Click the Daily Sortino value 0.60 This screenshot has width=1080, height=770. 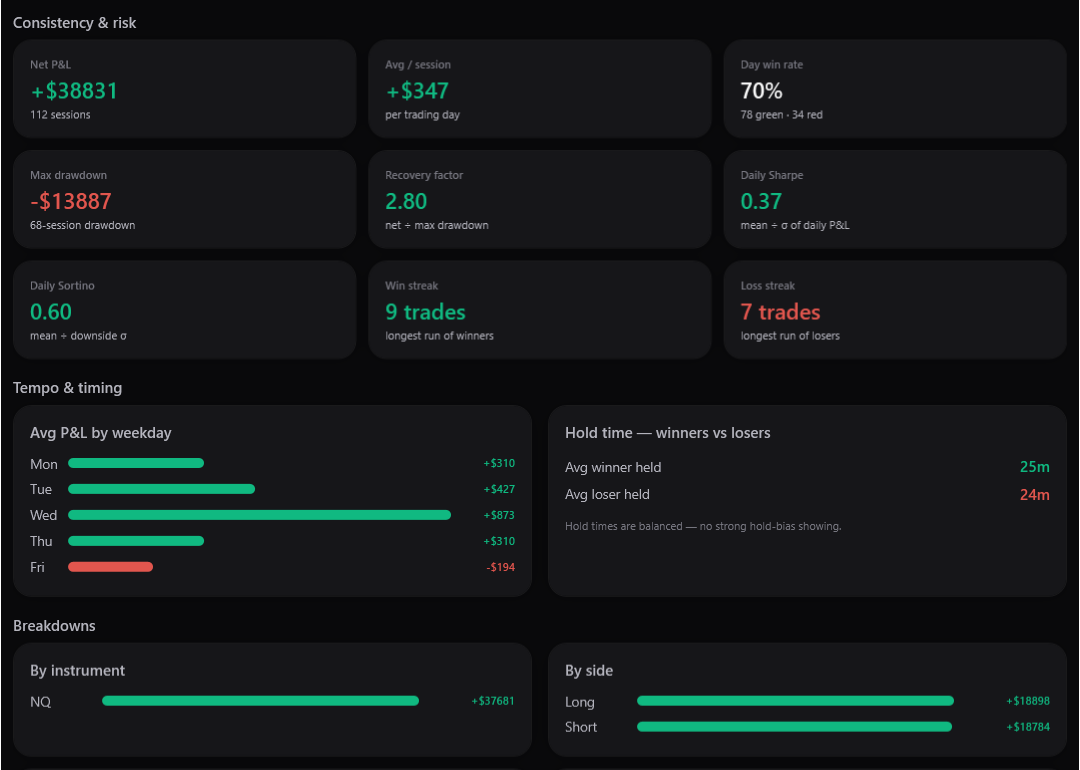(x=51, y=312)
